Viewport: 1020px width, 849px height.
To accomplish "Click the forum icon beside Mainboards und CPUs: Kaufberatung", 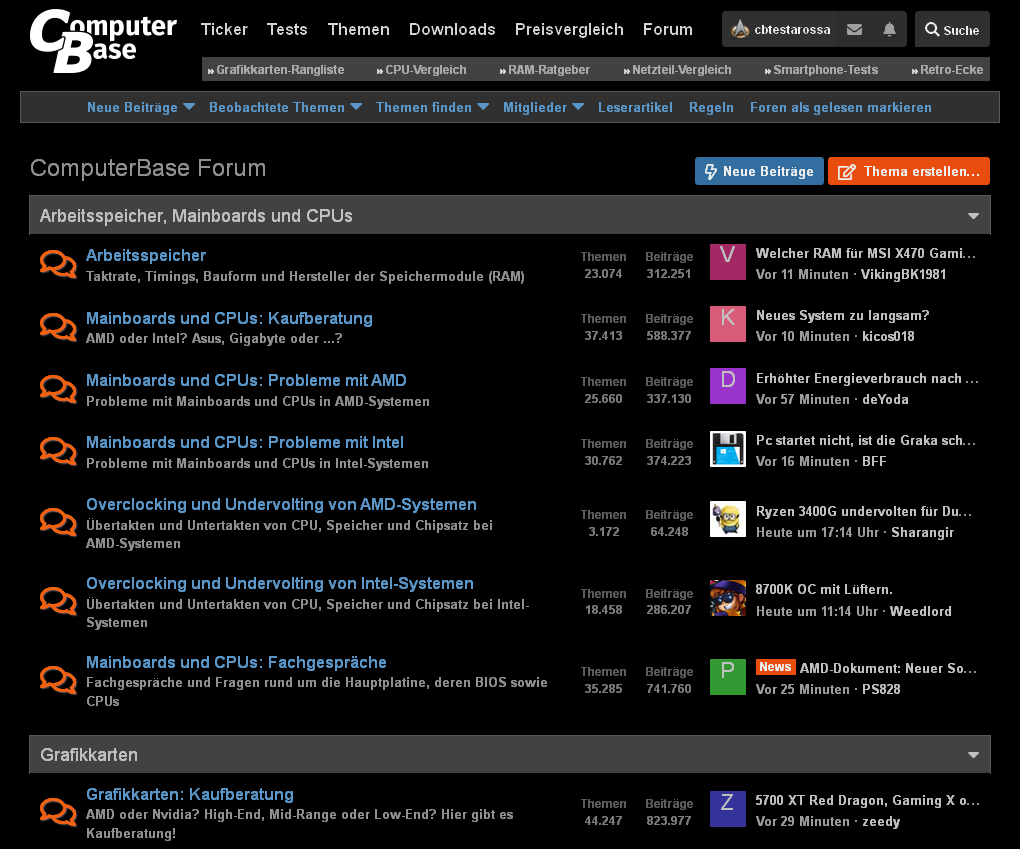I will [58, 327].
